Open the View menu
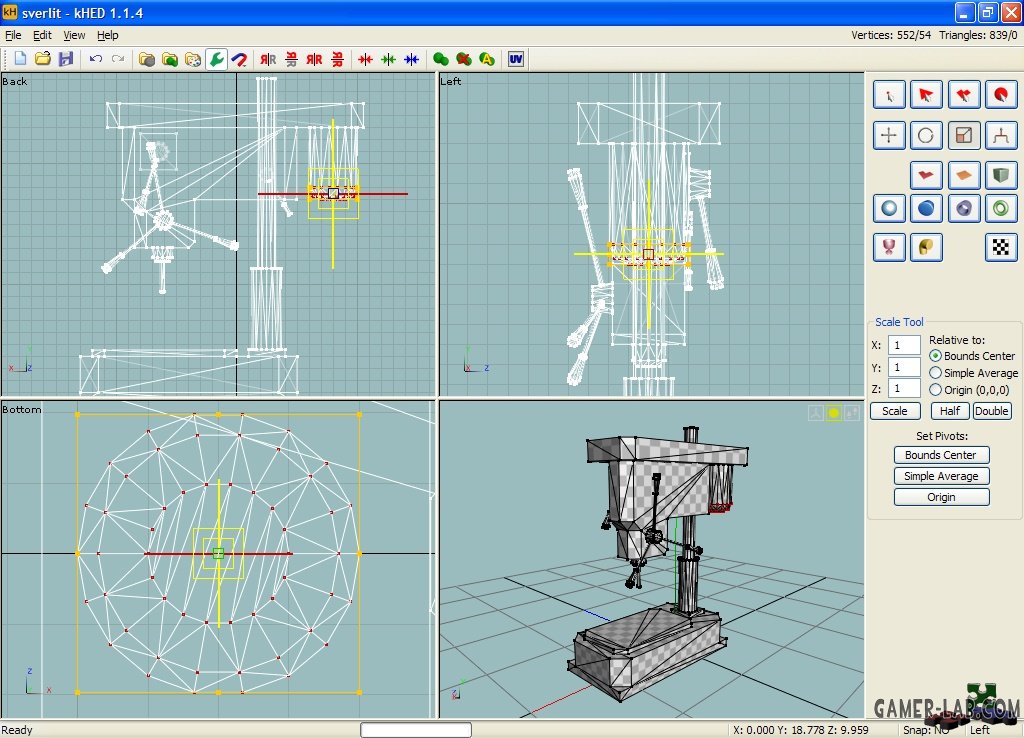The width and height of the screenshot is (1024, 738). tap(74, 35)
